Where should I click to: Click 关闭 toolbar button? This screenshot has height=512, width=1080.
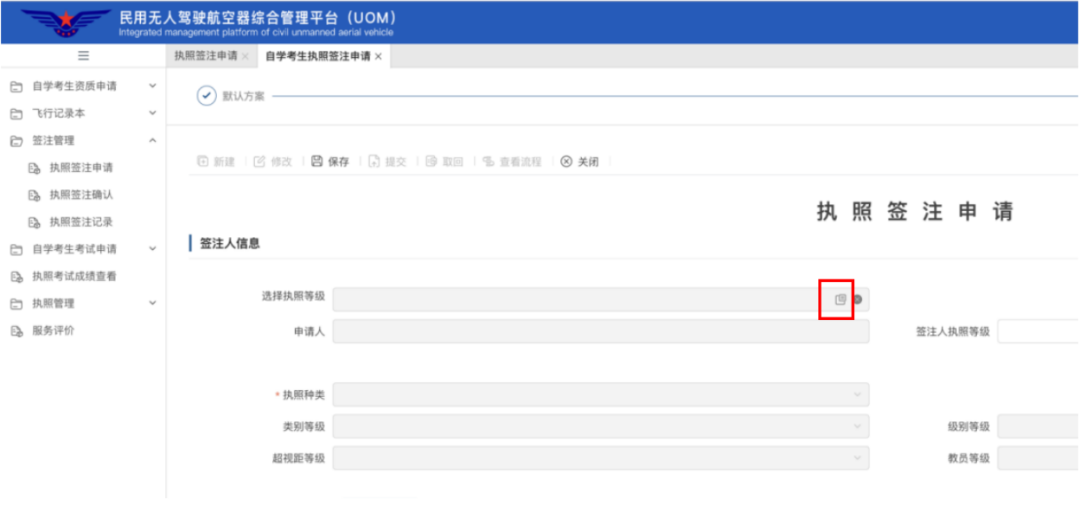(579, 162)
